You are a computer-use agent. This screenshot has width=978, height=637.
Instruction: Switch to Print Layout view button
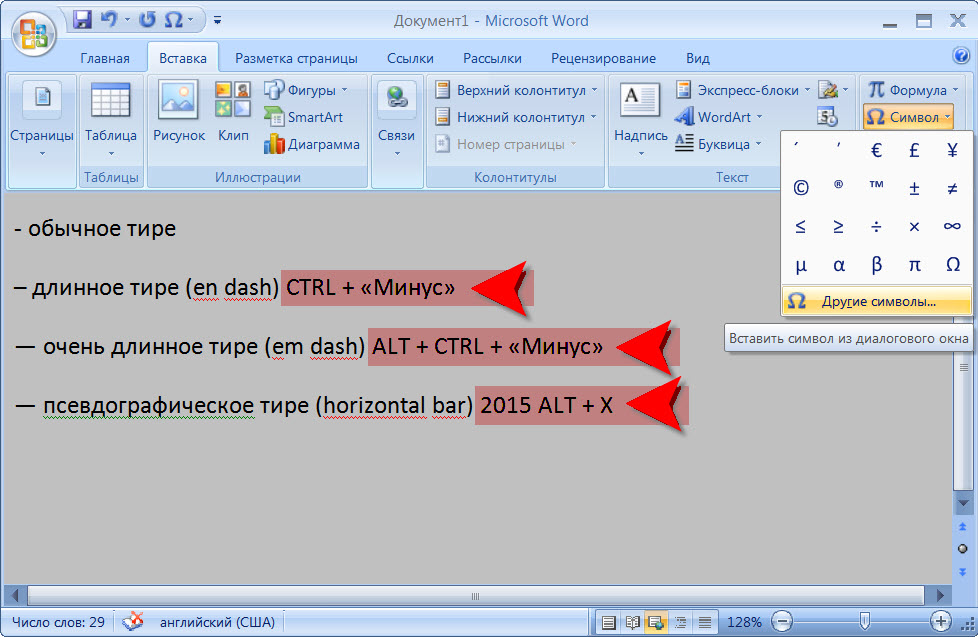608,622
